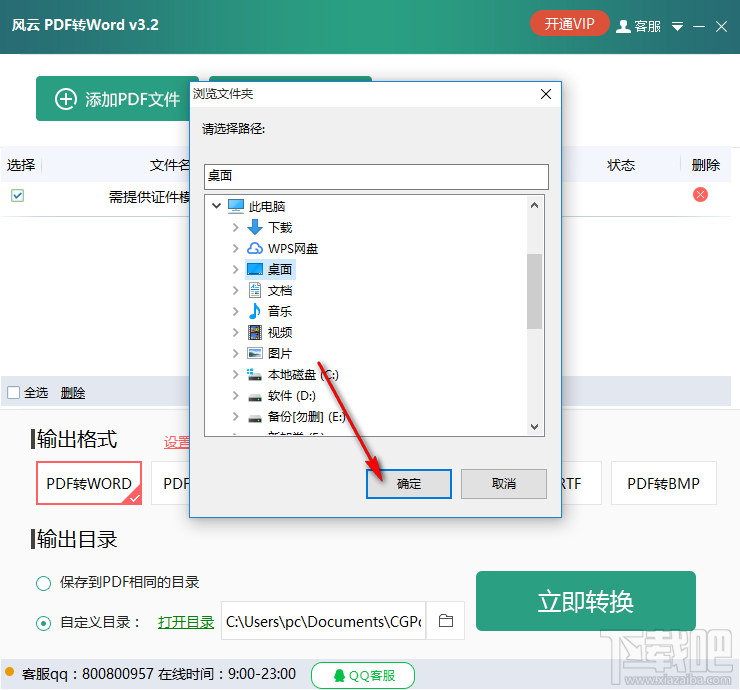The image size is (740, 690).
Task: Expand the 图片 folder node
Action: tap(235, 353)
